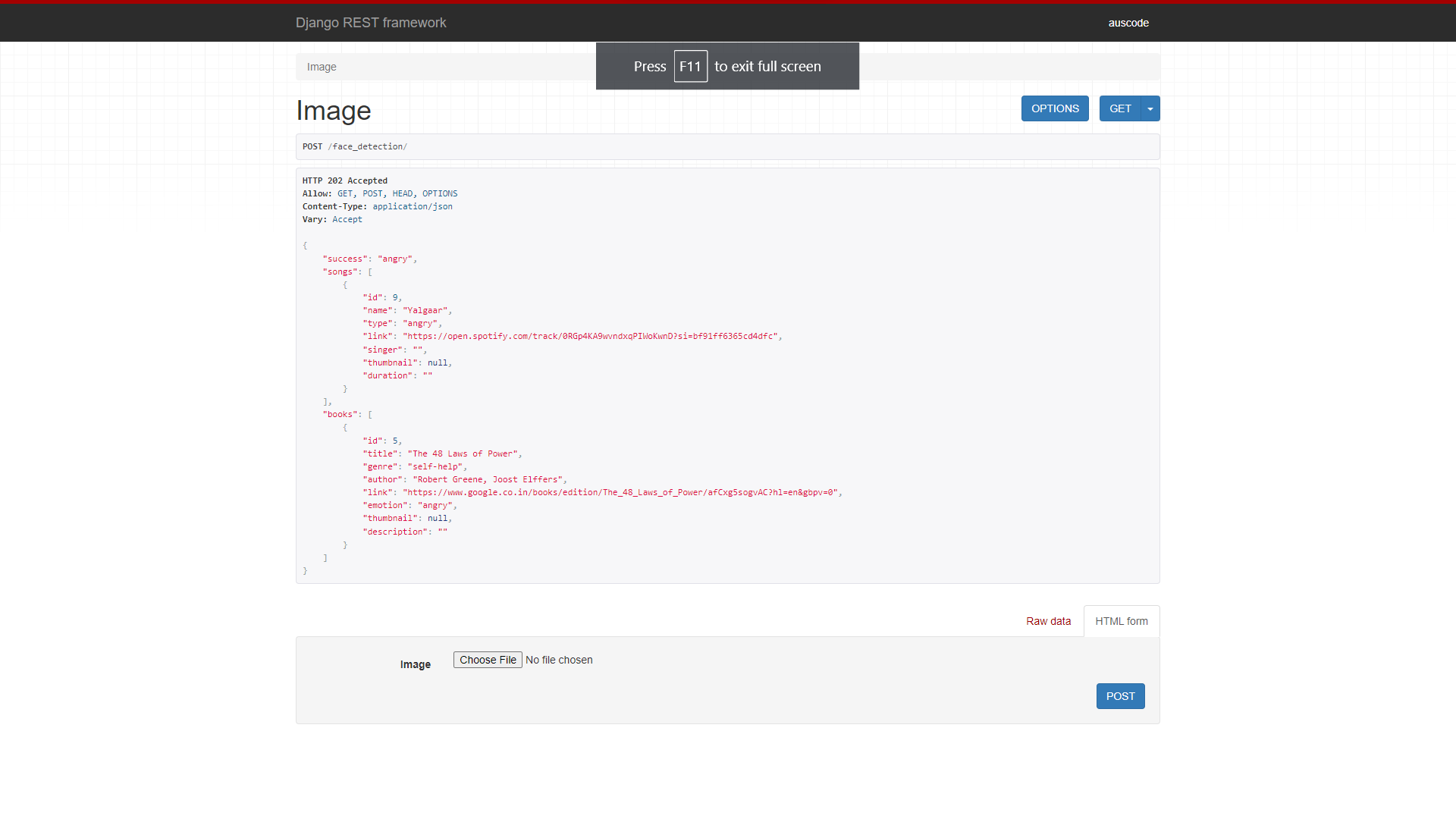Select the HTML form tab
1456x819 pixels.
[x=1121, y=621]
